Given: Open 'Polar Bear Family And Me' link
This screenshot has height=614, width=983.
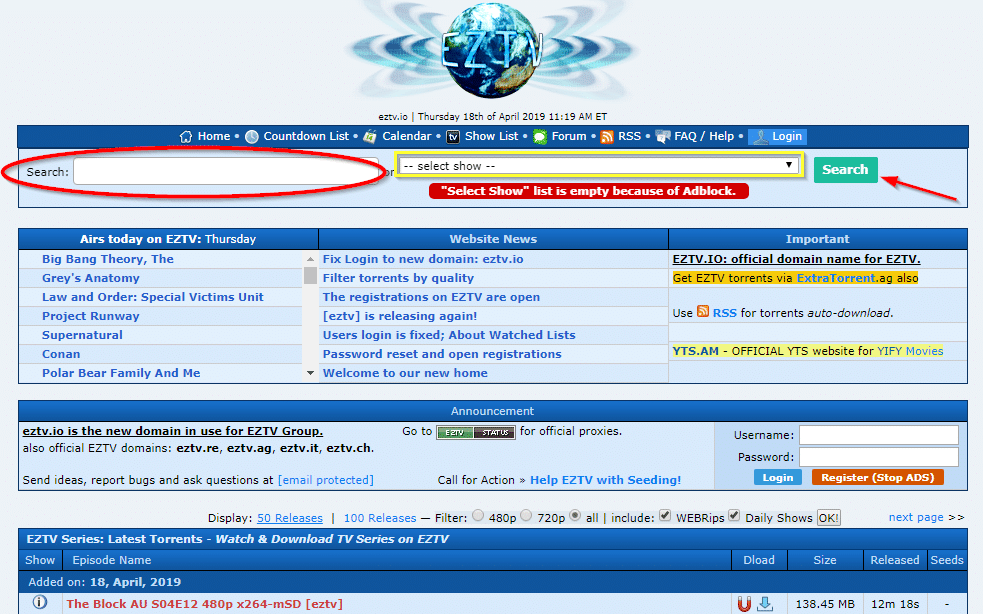Looking at the screenshot, I should click(121, 373).
